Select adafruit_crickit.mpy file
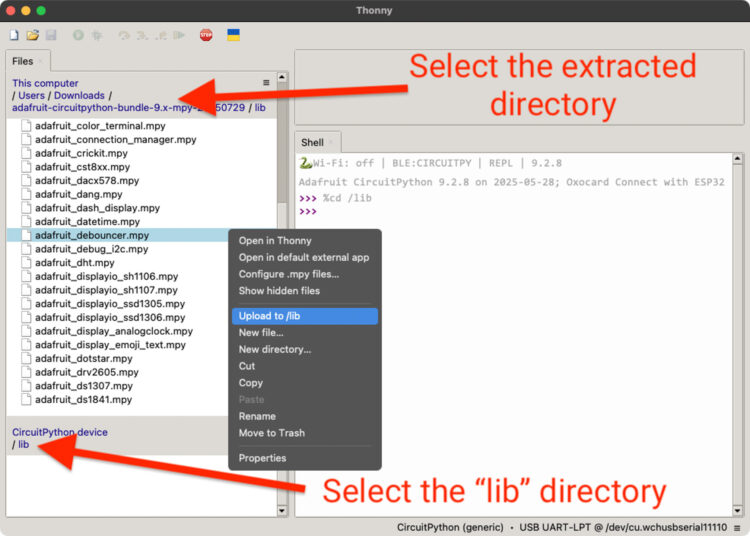 point(81,153)
